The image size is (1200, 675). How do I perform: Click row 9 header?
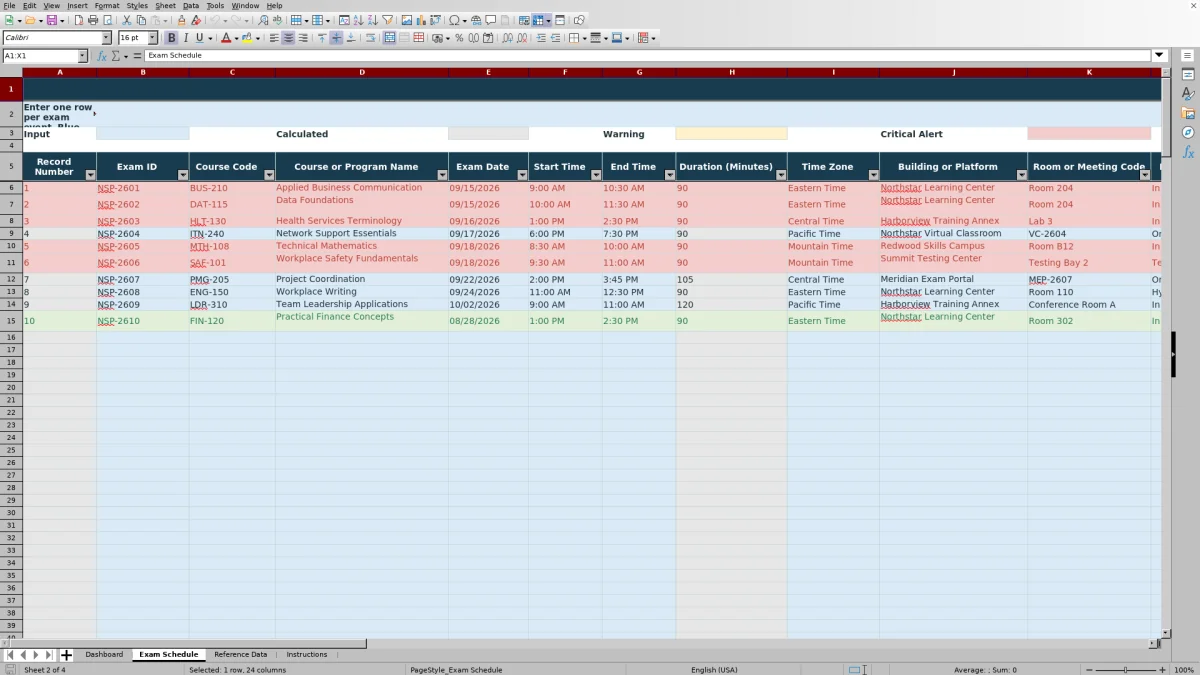pos(11,234)
